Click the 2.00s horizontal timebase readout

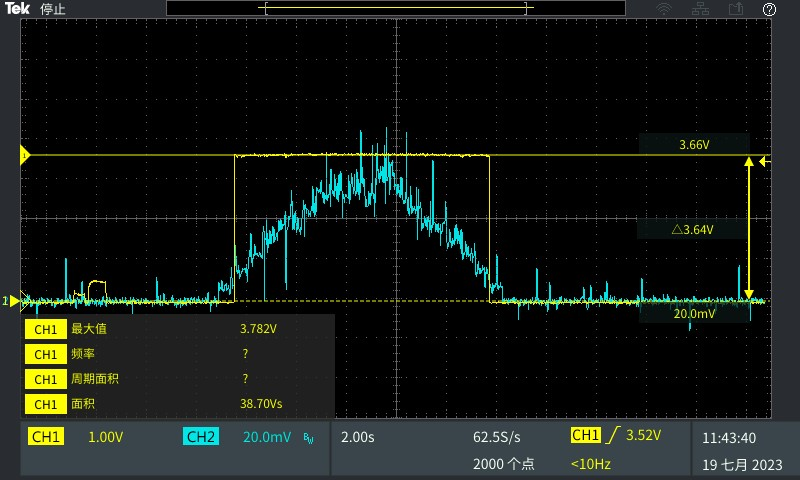point(358,437)
